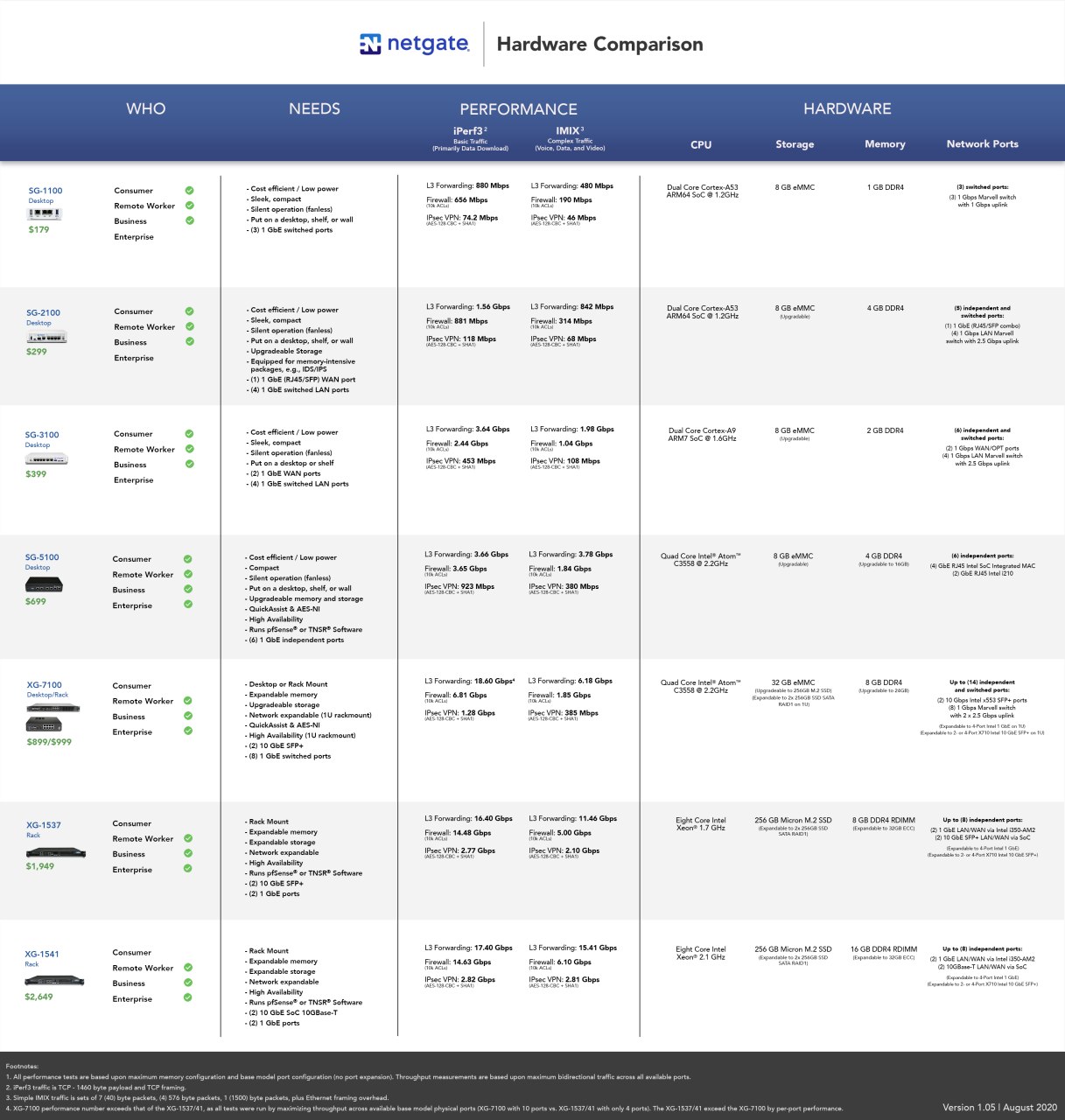Click the IMIX subheading
Image resolution: width=1065 pixels, height=1120 pixels.
tap(570, 130)
